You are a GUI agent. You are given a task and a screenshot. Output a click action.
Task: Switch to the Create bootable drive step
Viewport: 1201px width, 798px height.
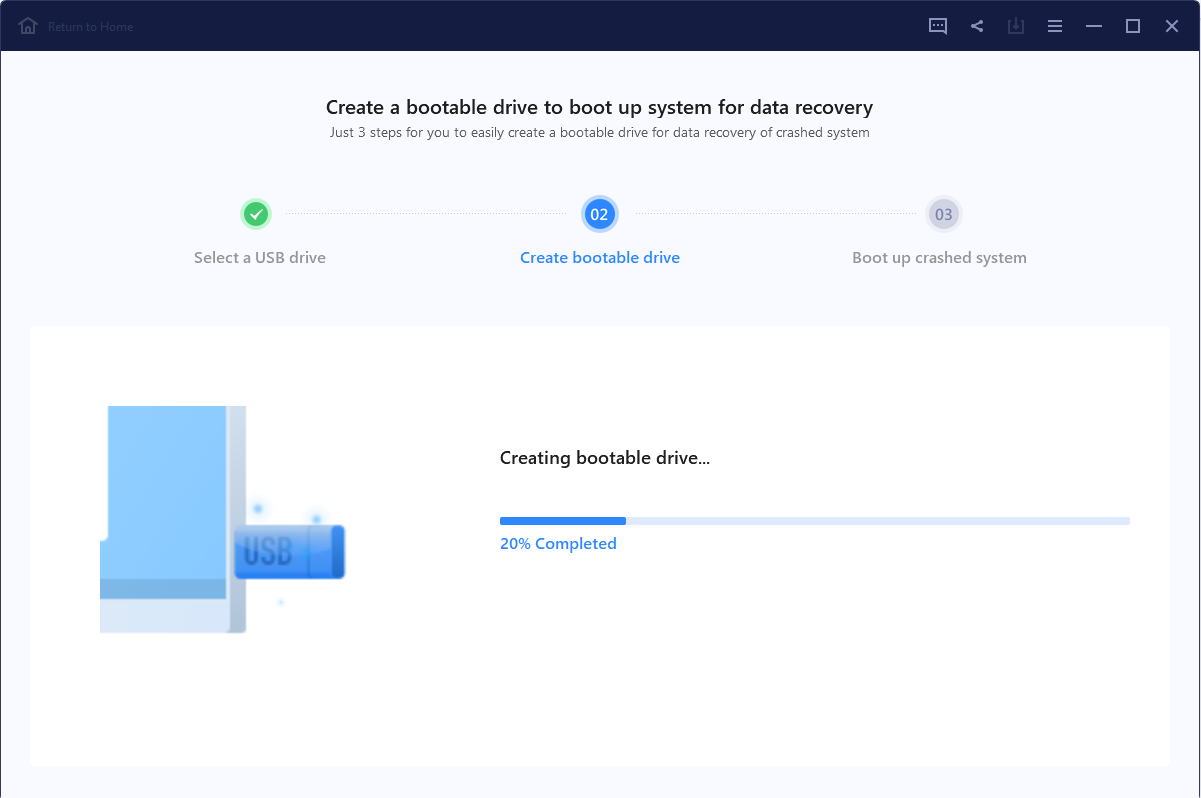point(599,257)
